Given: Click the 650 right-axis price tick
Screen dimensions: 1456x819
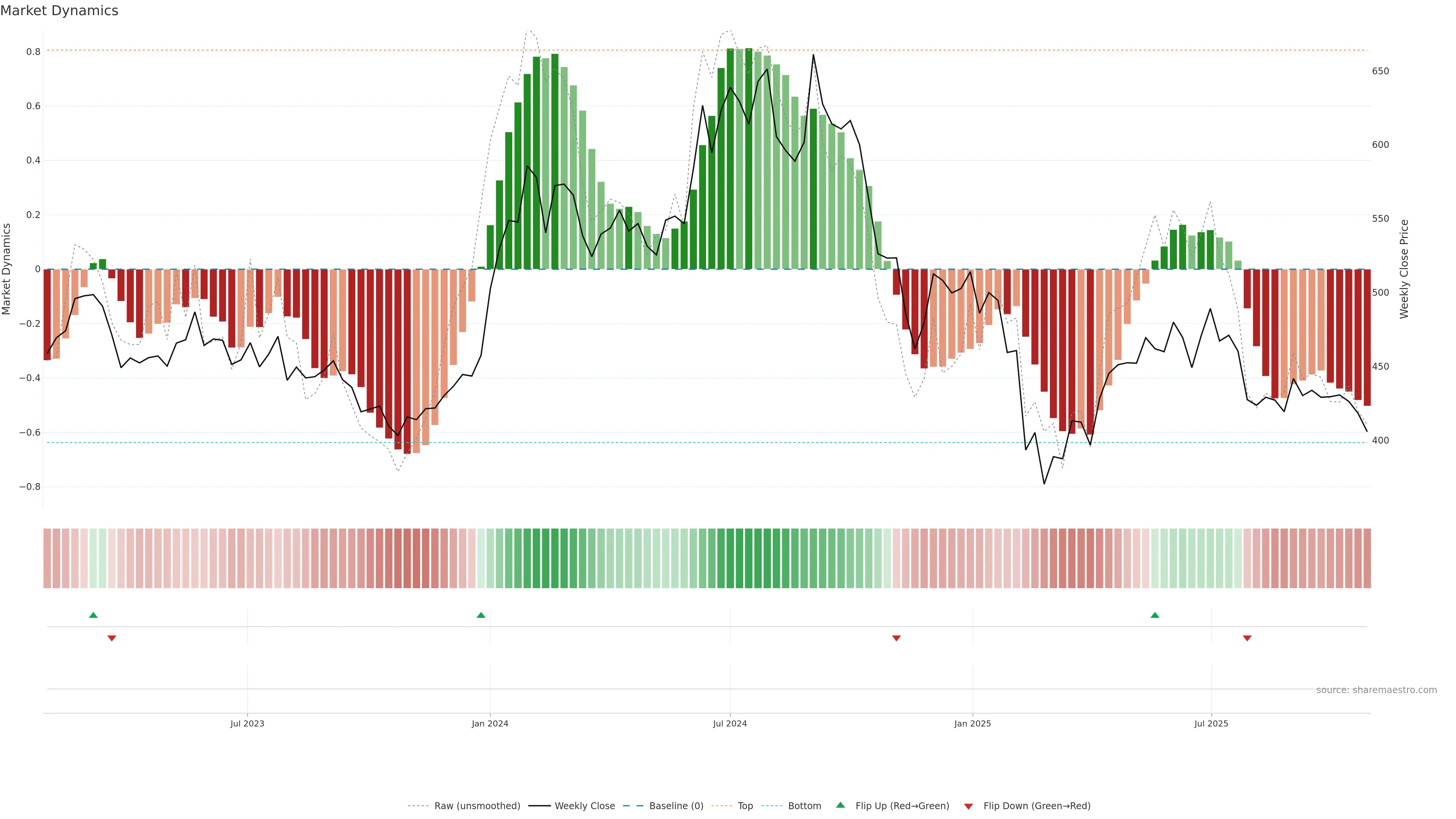Looking at the screenshot, I should pos(1380,71).
